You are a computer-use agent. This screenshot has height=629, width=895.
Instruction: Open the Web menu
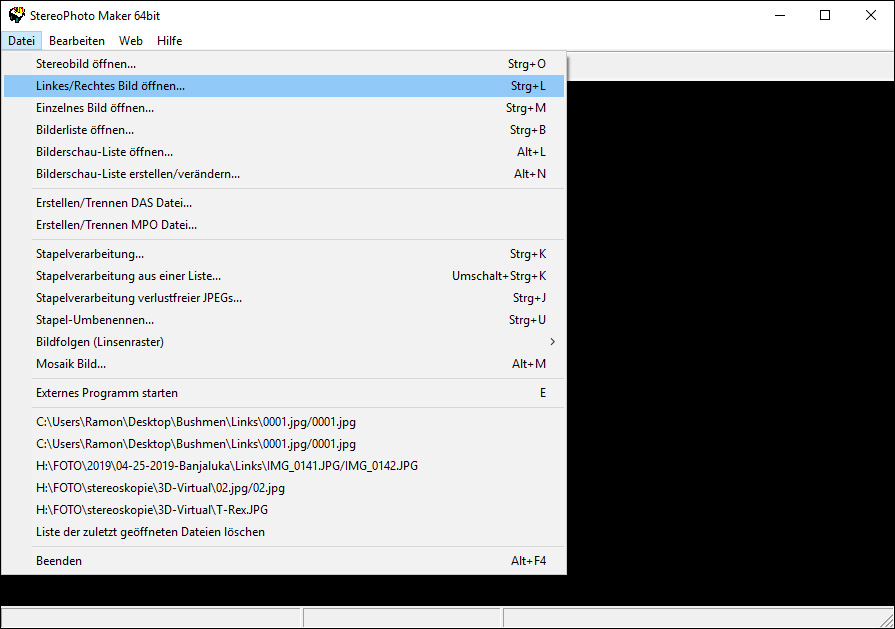[131, 41]
